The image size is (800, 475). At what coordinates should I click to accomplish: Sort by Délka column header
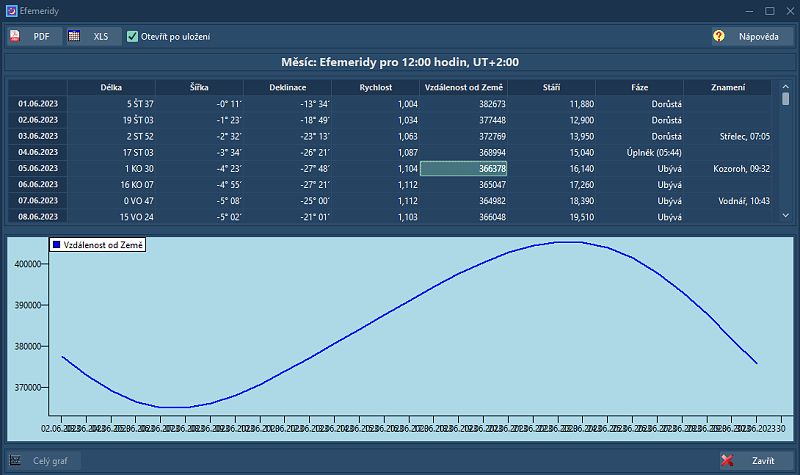click(112, 87)
